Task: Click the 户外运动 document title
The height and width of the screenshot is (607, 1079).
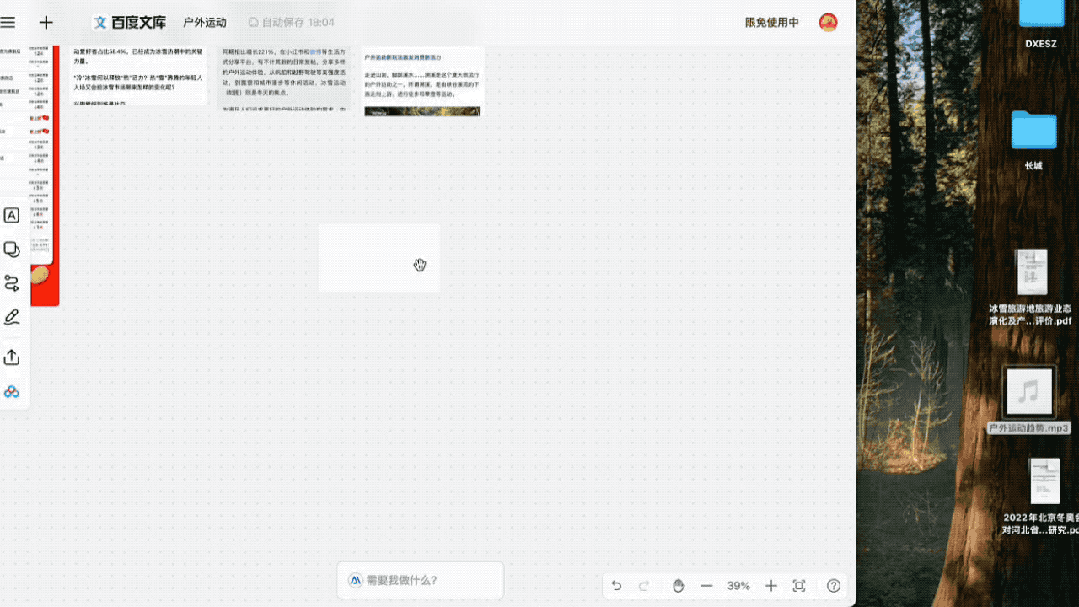Action: pyautogui.click(x=205, y=23)
